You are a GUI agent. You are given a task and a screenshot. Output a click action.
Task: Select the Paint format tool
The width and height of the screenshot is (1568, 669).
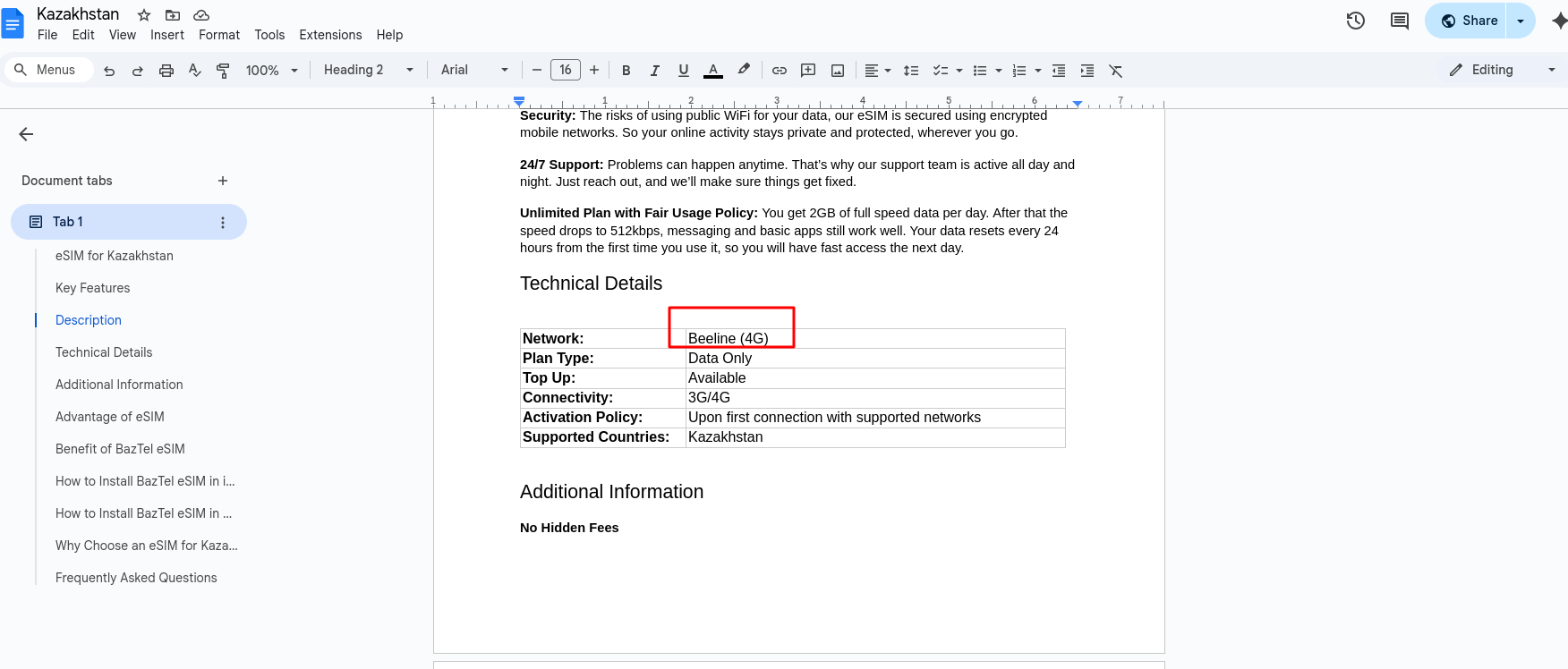[x=223, y=71]
